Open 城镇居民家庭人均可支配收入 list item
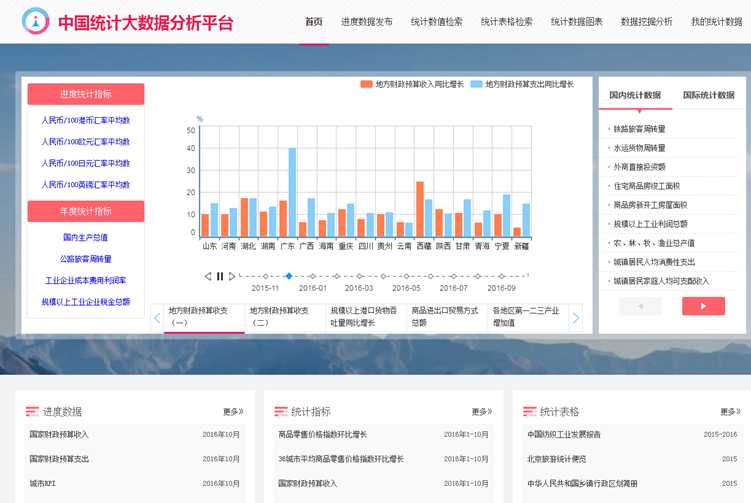The height and width of the screenshot is (503, 751). 661,281
